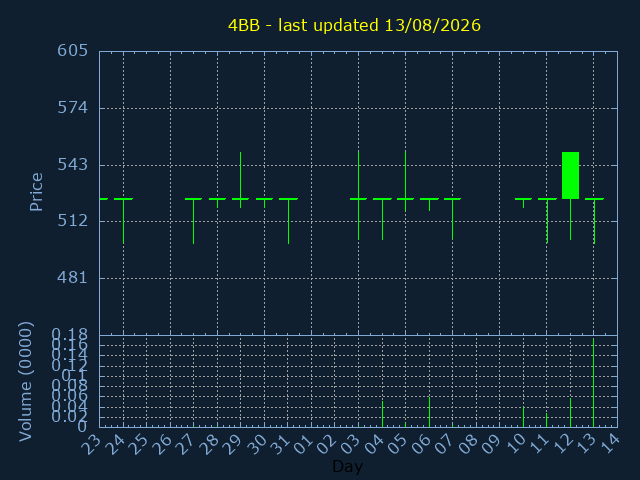Image resolution: width=640 pixels, height=480 pixels.
Task: Click the 481 price axis label
Action: pos(72,278)
